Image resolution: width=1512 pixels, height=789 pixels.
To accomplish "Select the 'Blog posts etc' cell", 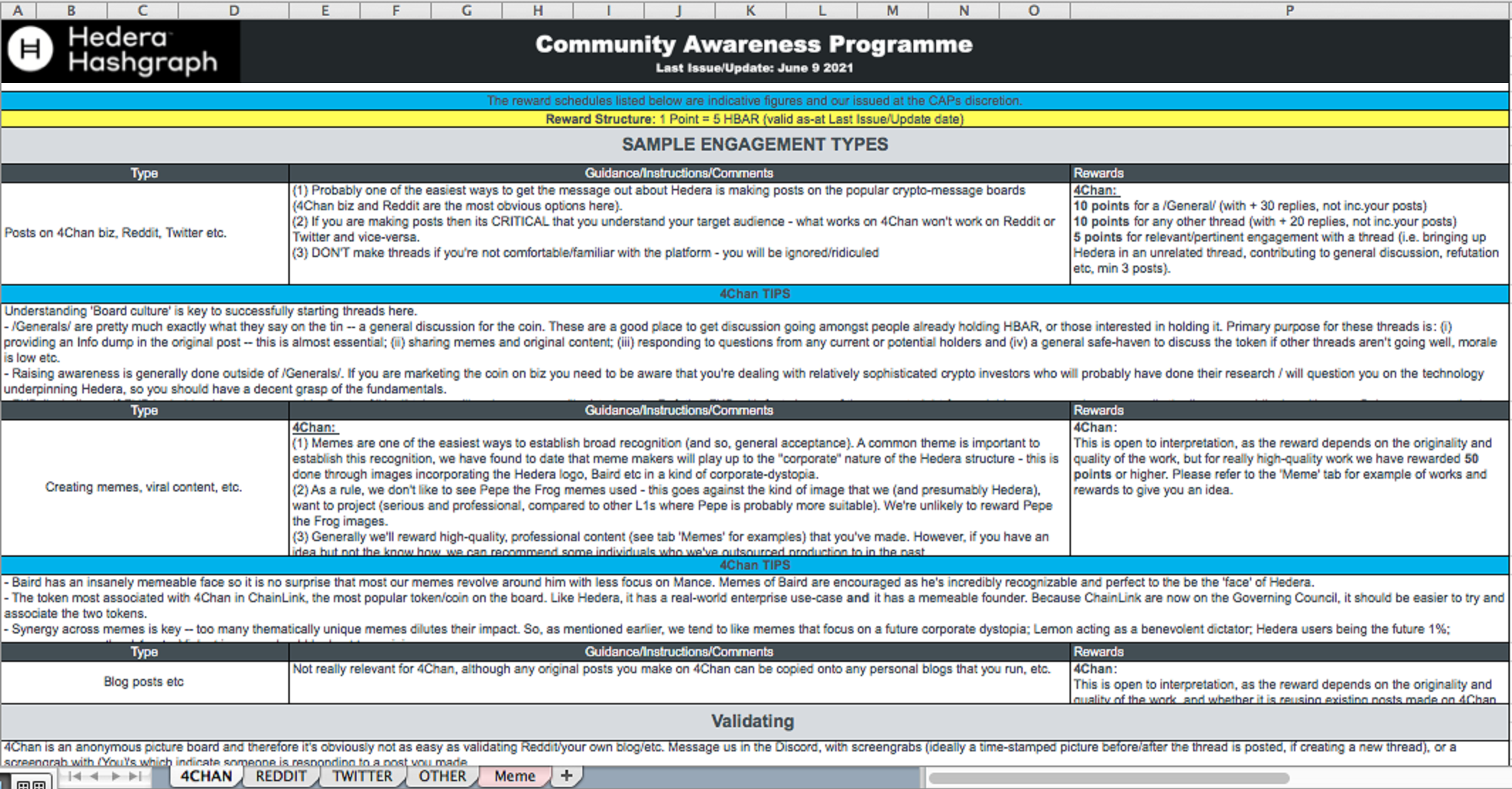I will point(144,682).
